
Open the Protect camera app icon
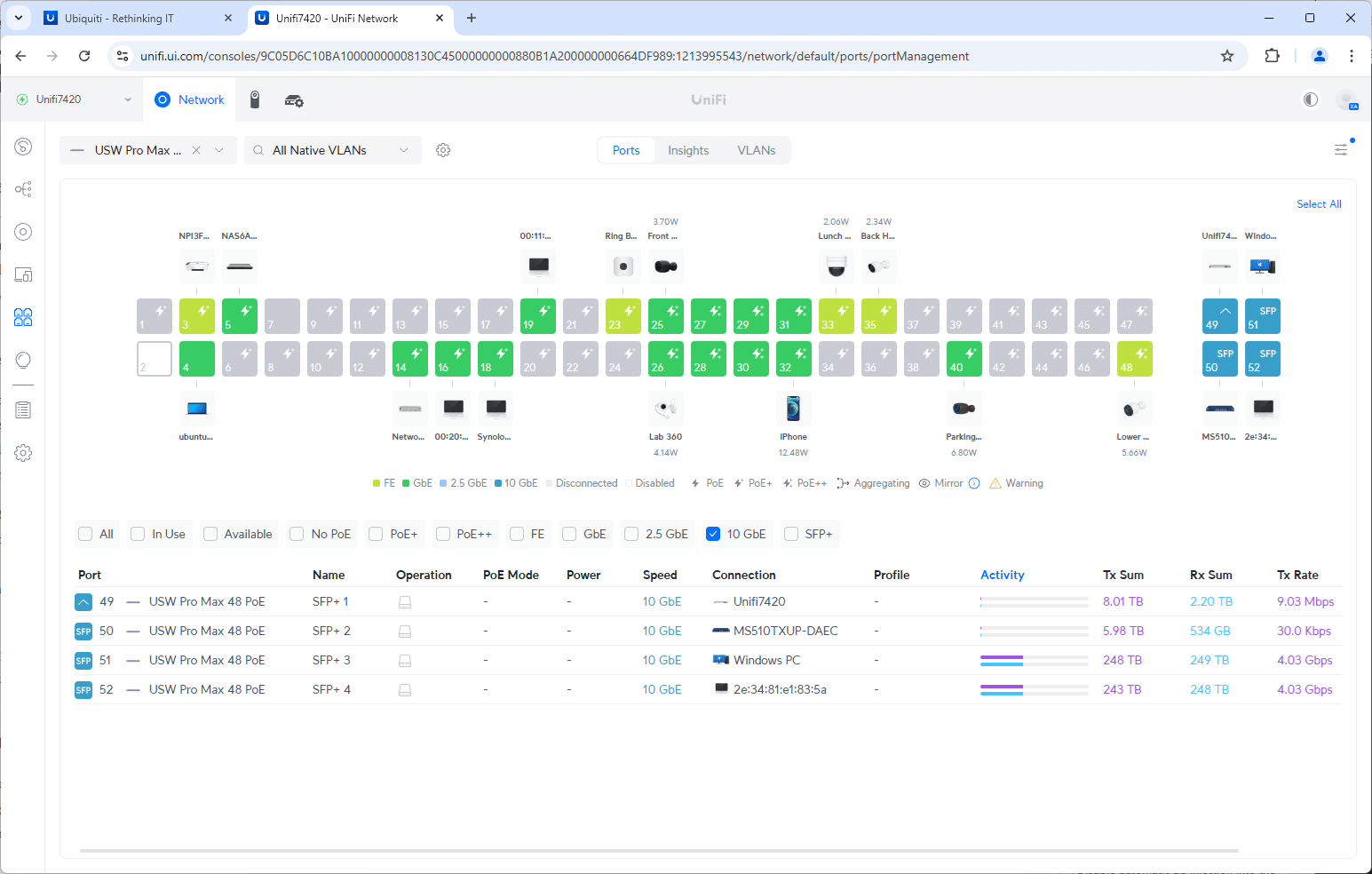[x=255, y=99]
